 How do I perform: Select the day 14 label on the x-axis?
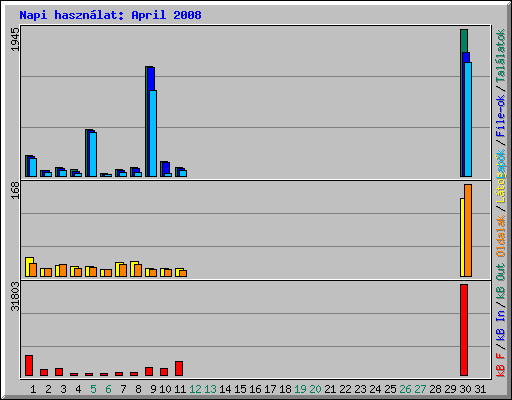pos(225,389)
